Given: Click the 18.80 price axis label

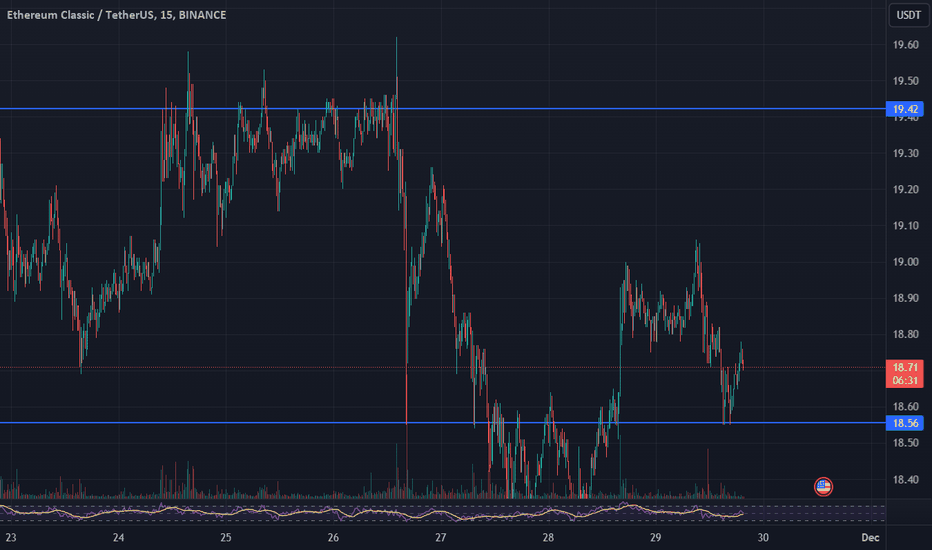Looking at the screenshot, I should click(905, 334).
